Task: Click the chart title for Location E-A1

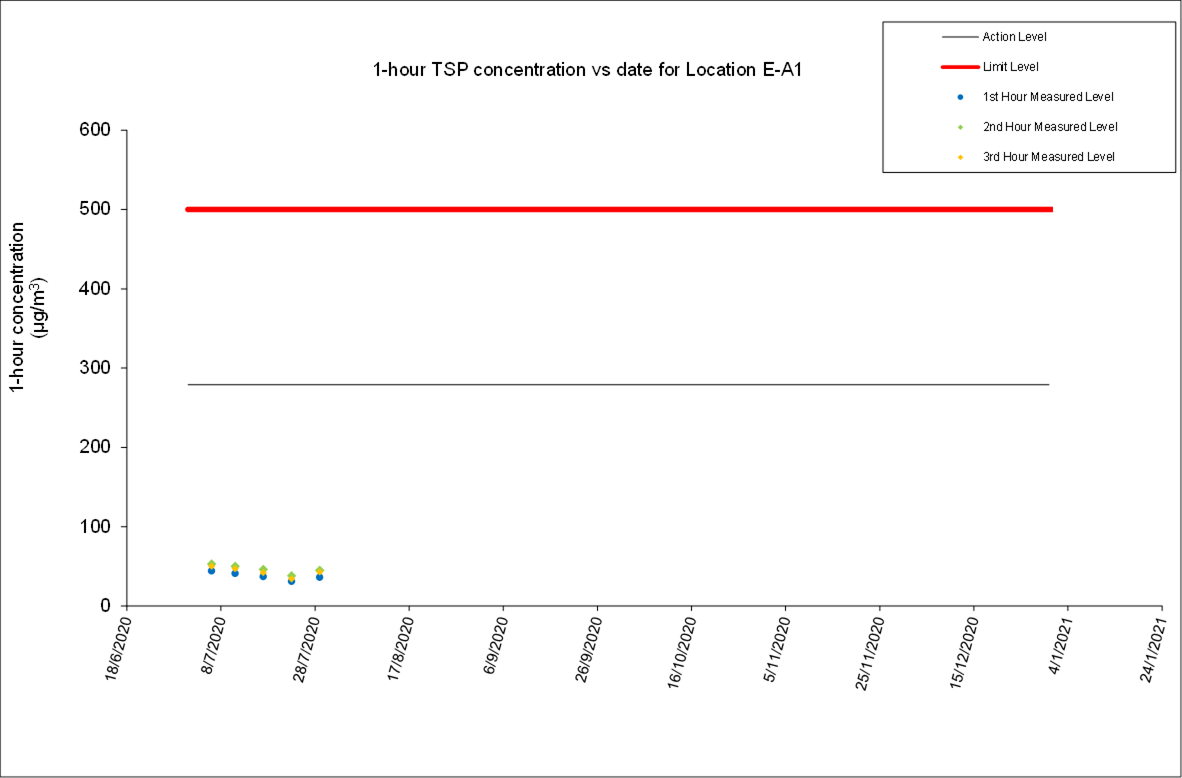Action: point(587,70)
